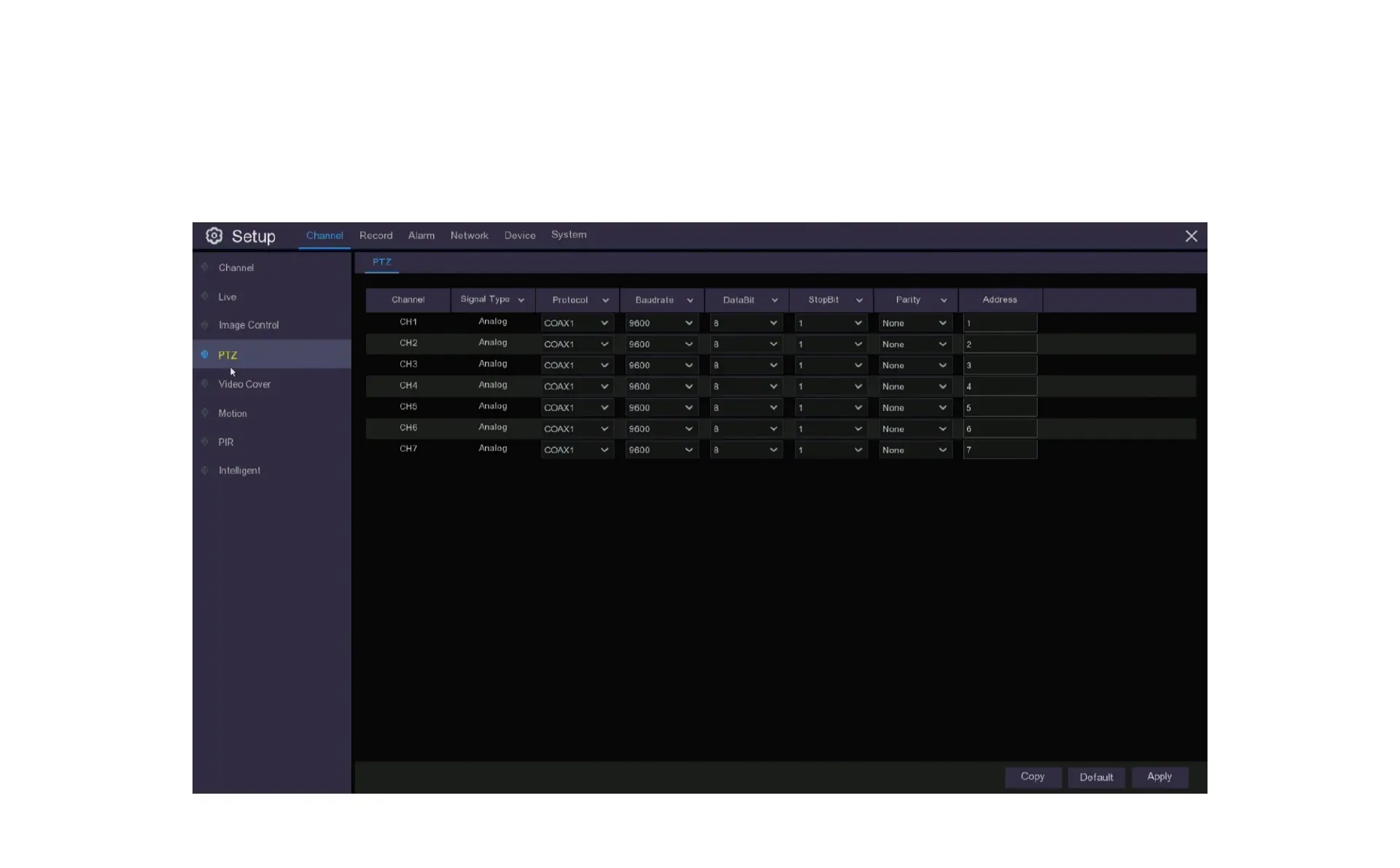Expand the Signal Type header chevron
The width and height of the screenshot is (1400, 868).
[521, 300]
